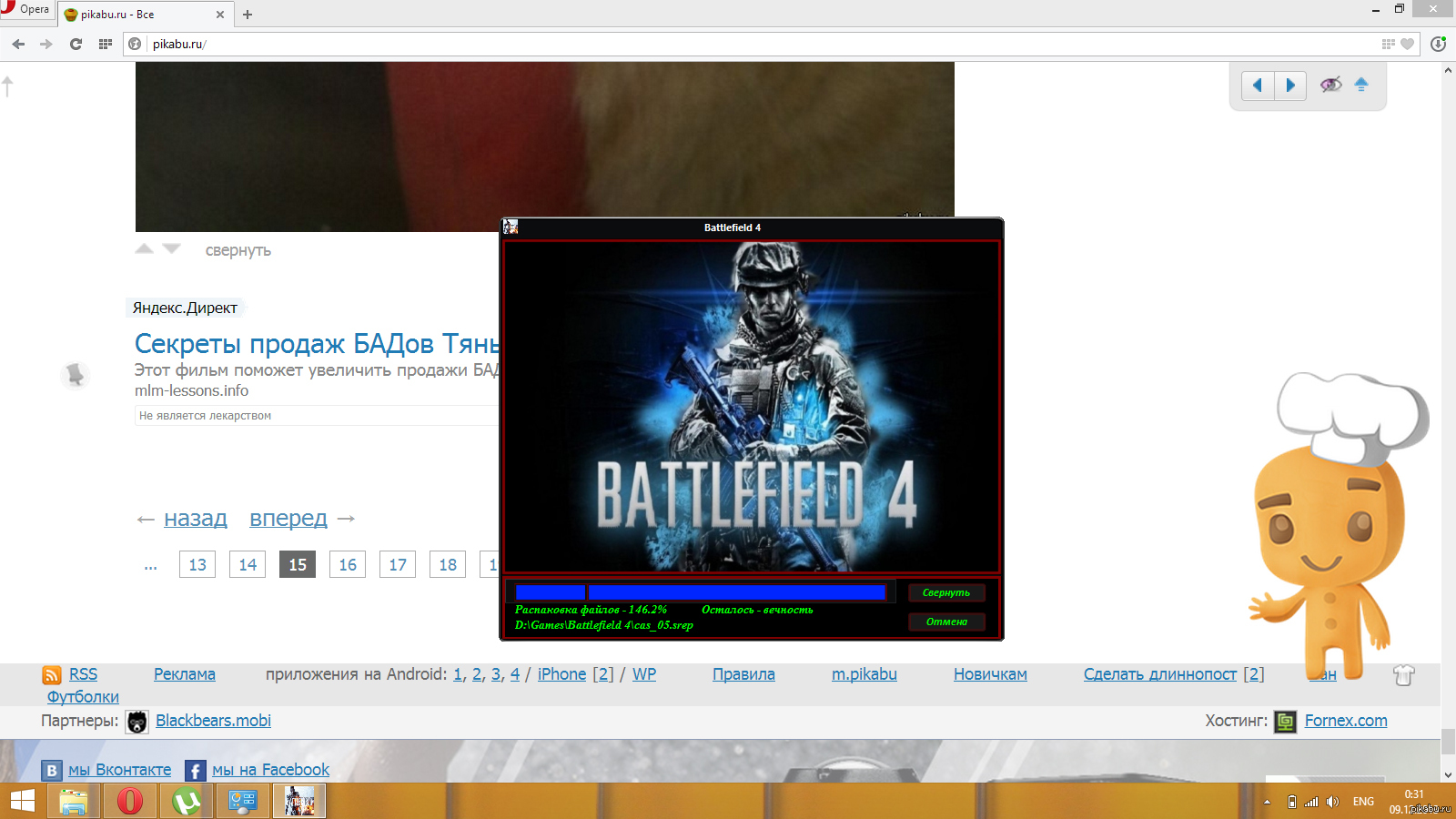
Task: Click the blue scroll-to-top arrow in panel
Action: tap(1361, 85)
